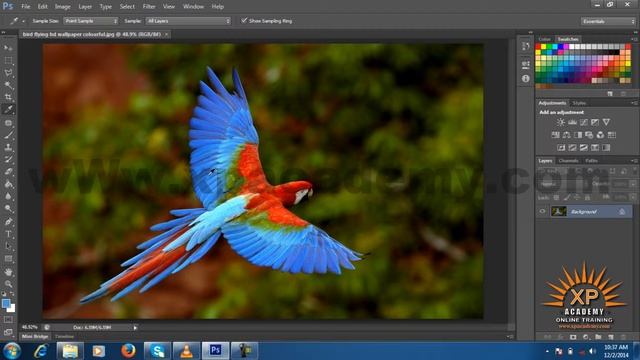640x360 pixels.
Task: Select the Healing Brush tool
Action: (x=8, y=122)
